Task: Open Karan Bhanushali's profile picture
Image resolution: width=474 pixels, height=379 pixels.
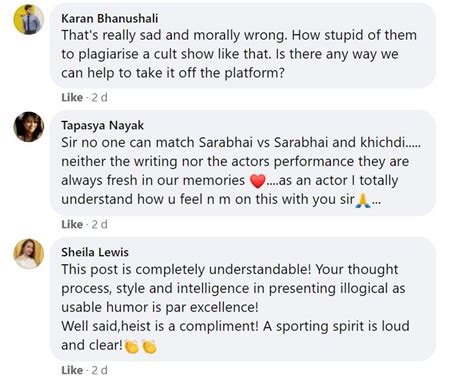Action: point(29,19)
